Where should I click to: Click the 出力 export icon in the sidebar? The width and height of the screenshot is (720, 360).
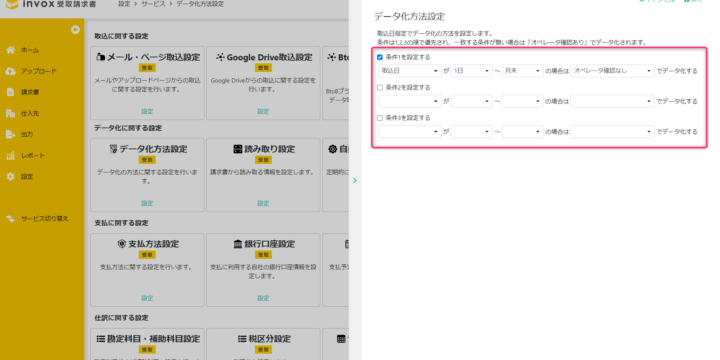pyautogui.click(x=10, y=135)
